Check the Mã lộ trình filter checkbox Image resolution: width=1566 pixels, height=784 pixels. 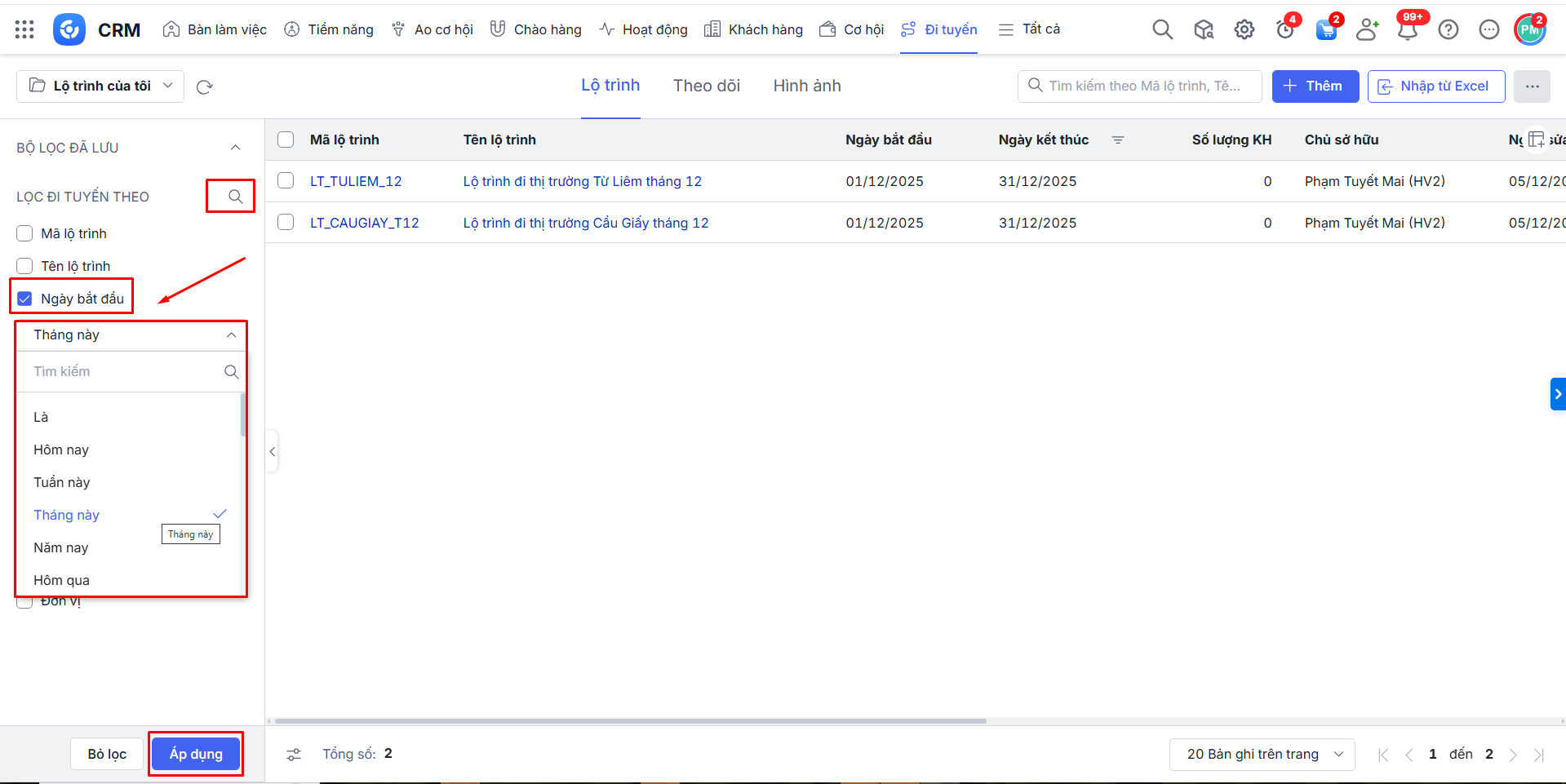[25, 234]
